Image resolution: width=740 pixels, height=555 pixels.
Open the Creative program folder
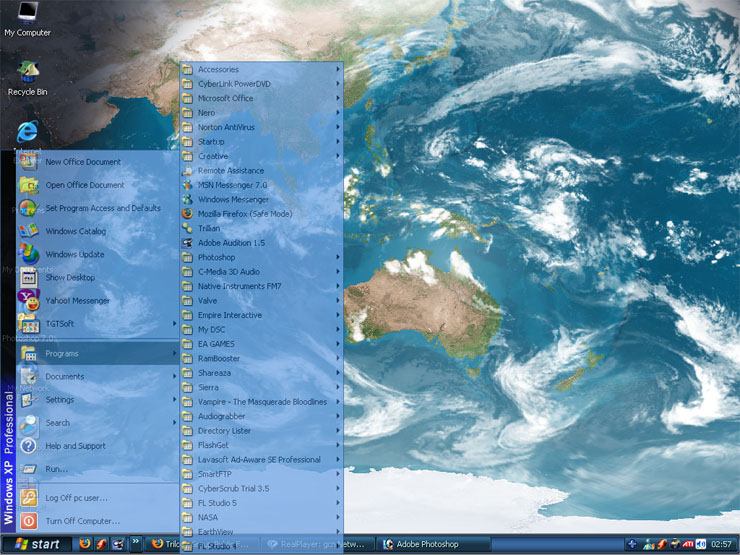point(261,156)
